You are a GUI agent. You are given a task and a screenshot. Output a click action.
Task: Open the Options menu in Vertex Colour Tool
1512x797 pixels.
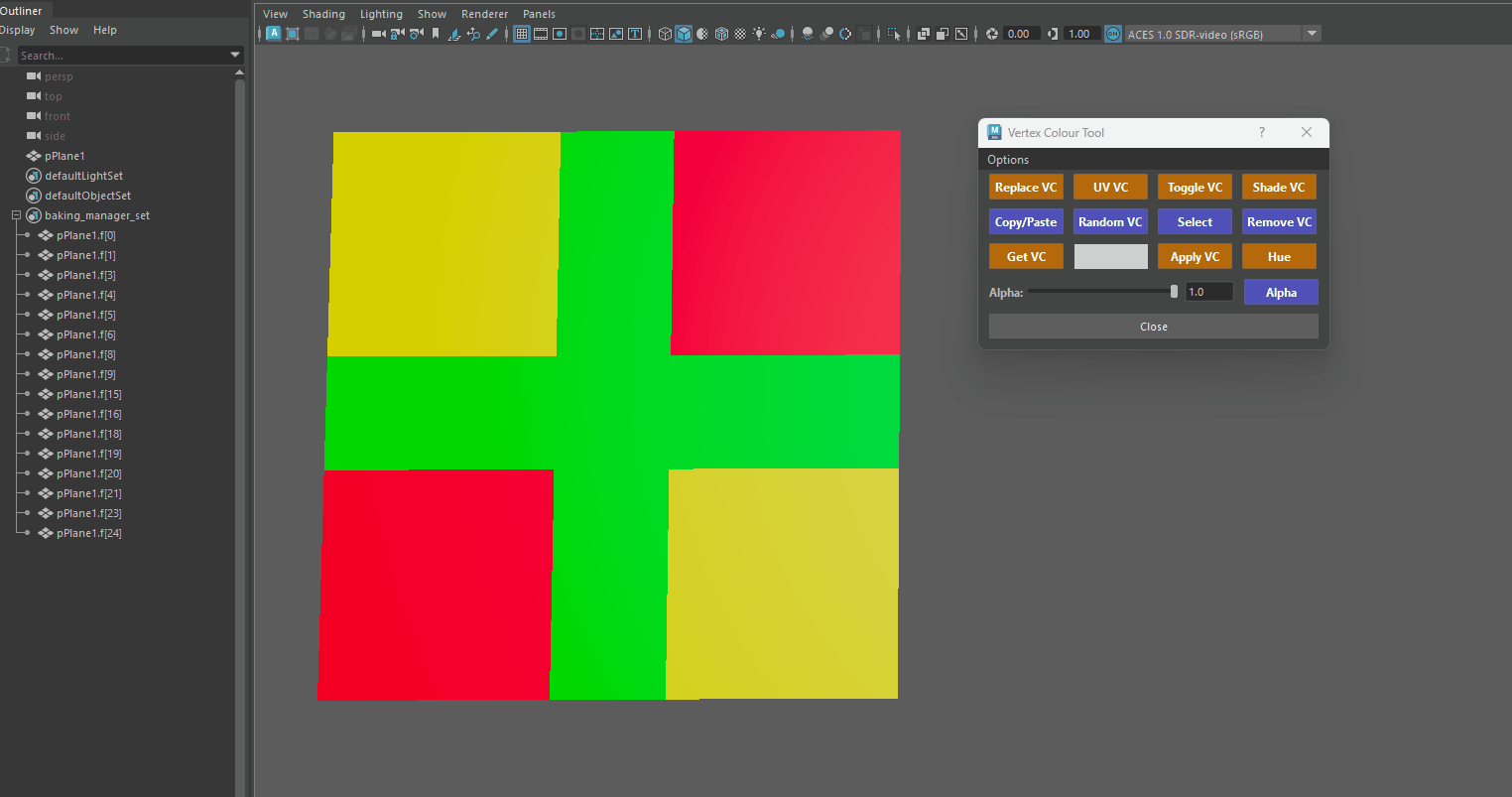click(x=1008, y=160)
